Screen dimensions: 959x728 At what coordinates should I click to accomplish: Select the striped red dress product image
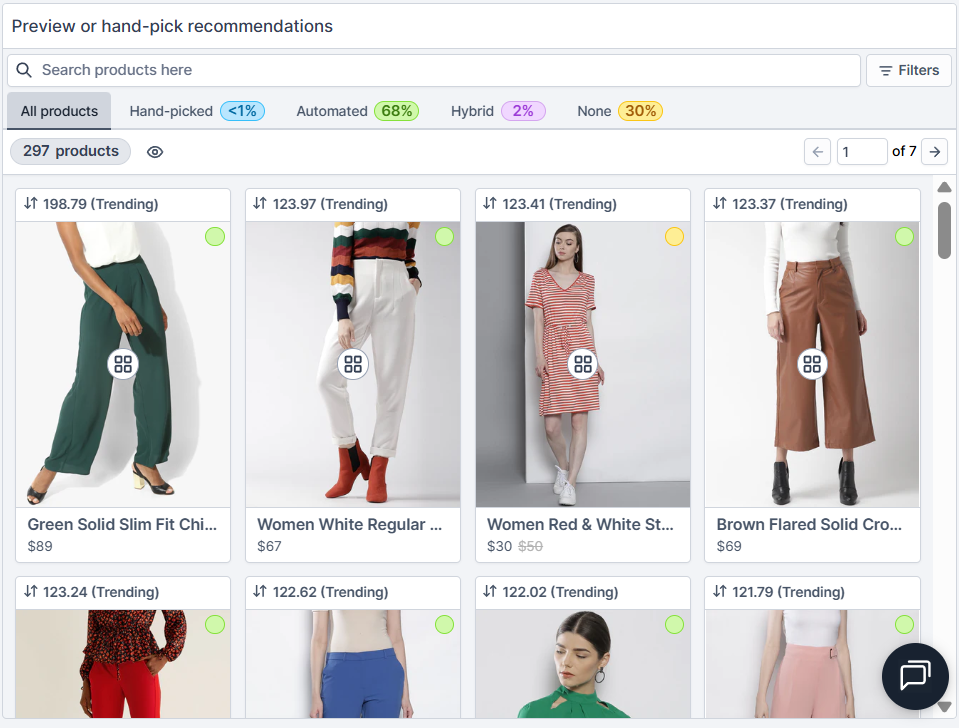click(583, 365)
